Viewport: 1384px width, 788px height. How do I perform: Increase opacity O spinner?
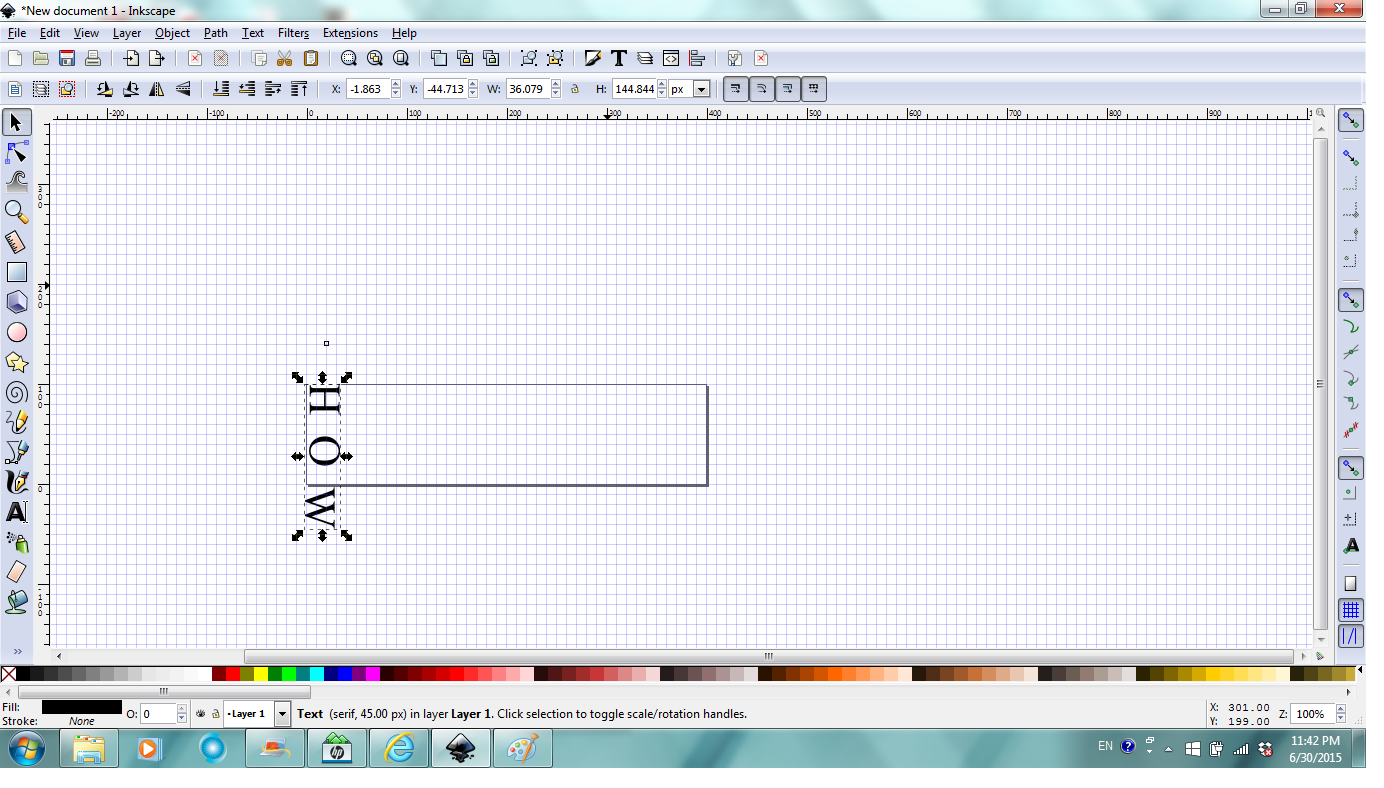[181, 709]
